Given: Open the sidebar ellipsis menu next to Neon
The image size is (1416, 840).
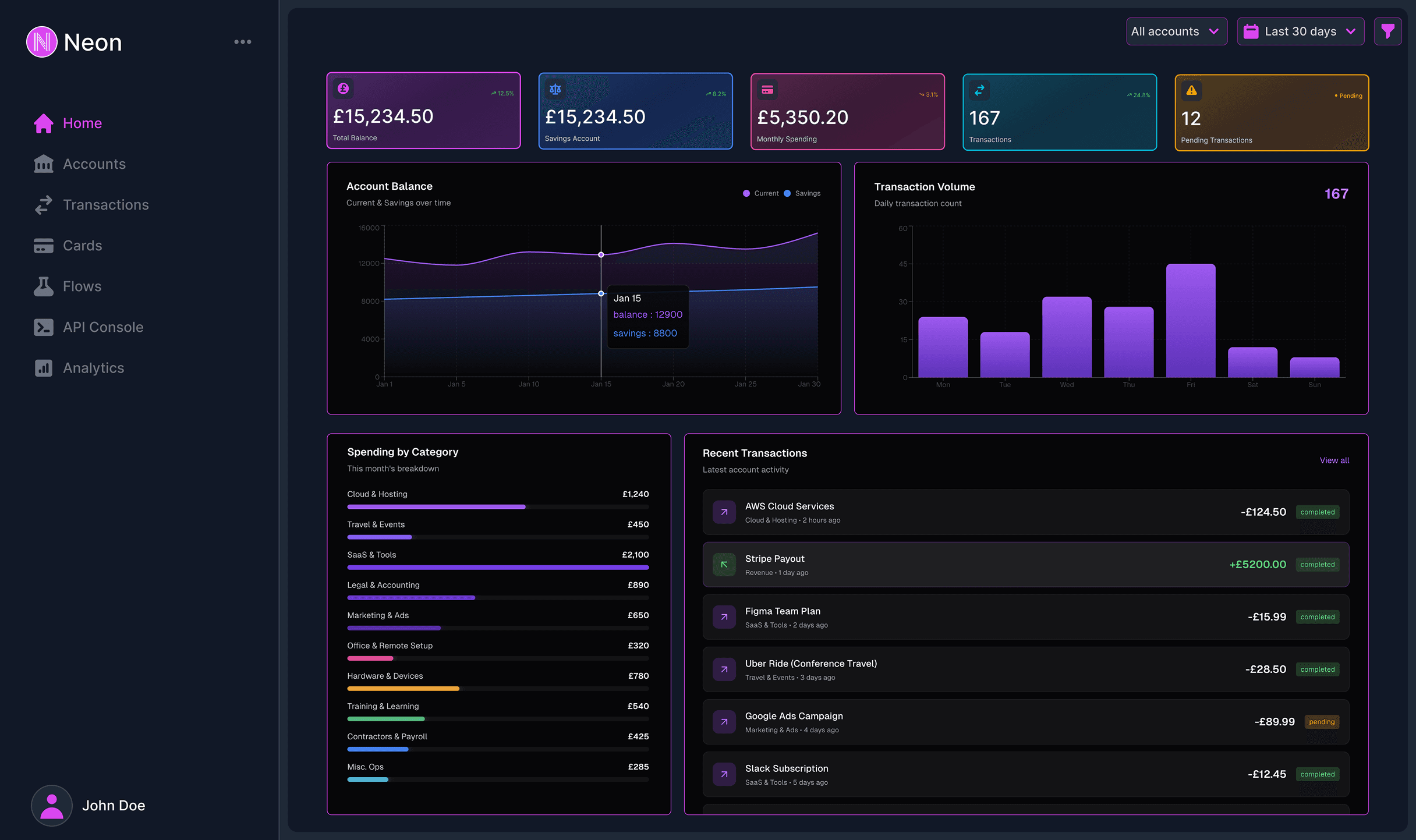Looking at the screenshot, I should click(243, 41).
